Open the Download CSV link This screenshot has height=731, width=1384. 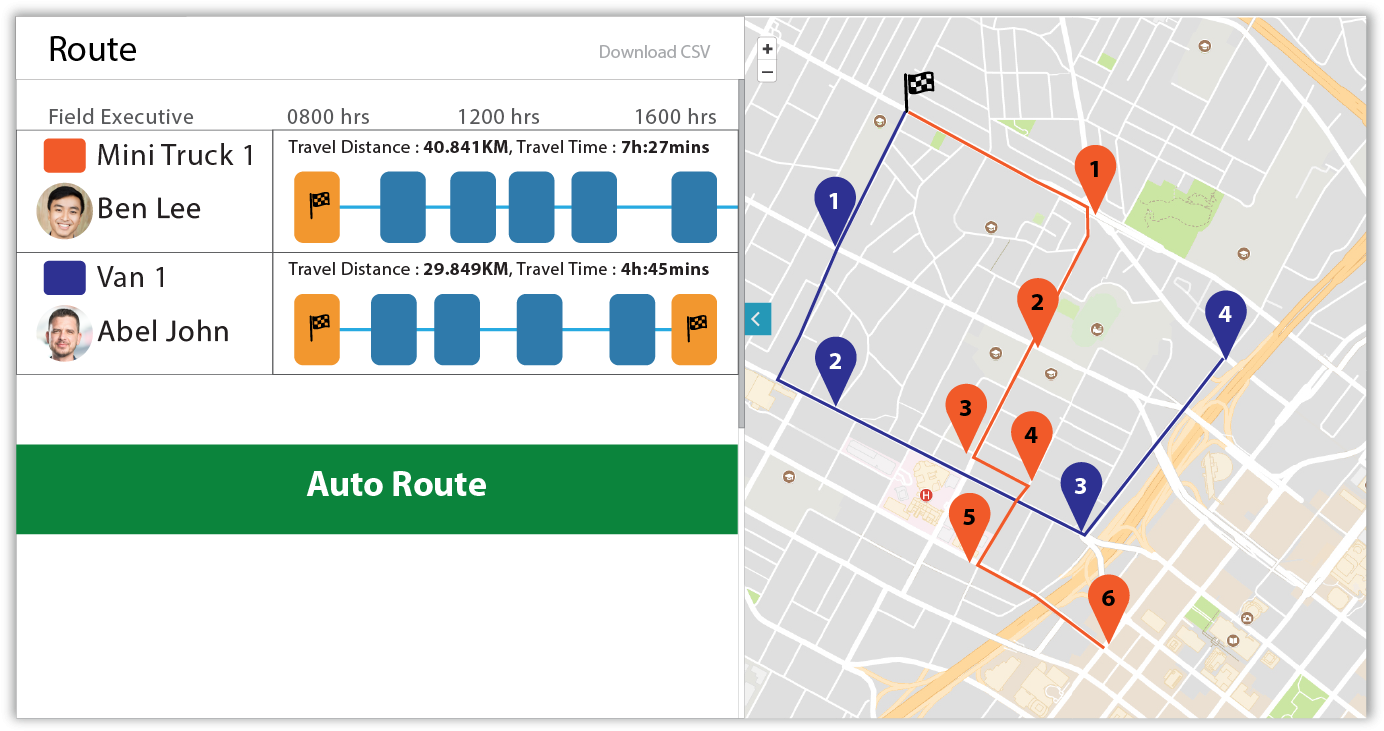click(653, 51)
